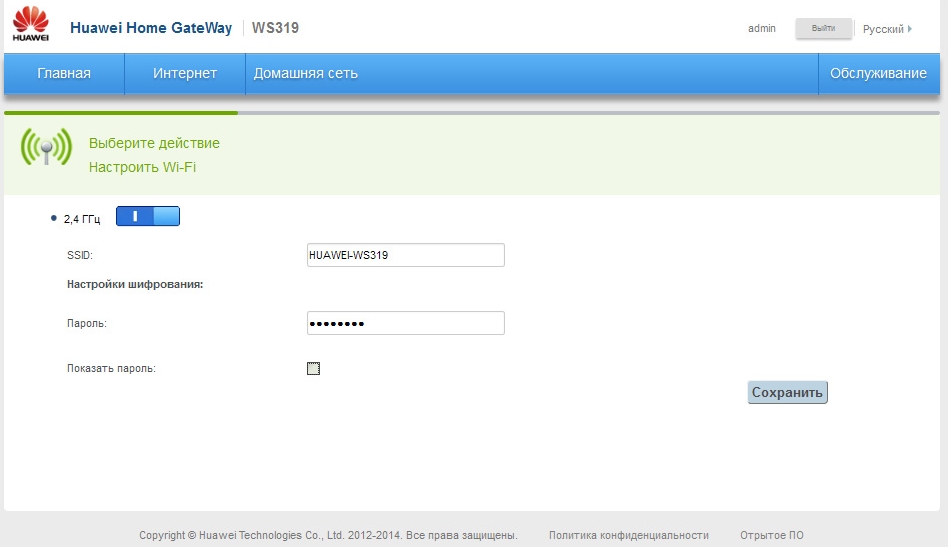
Task: Click the Сохранить button
Action: click(787, 392)
